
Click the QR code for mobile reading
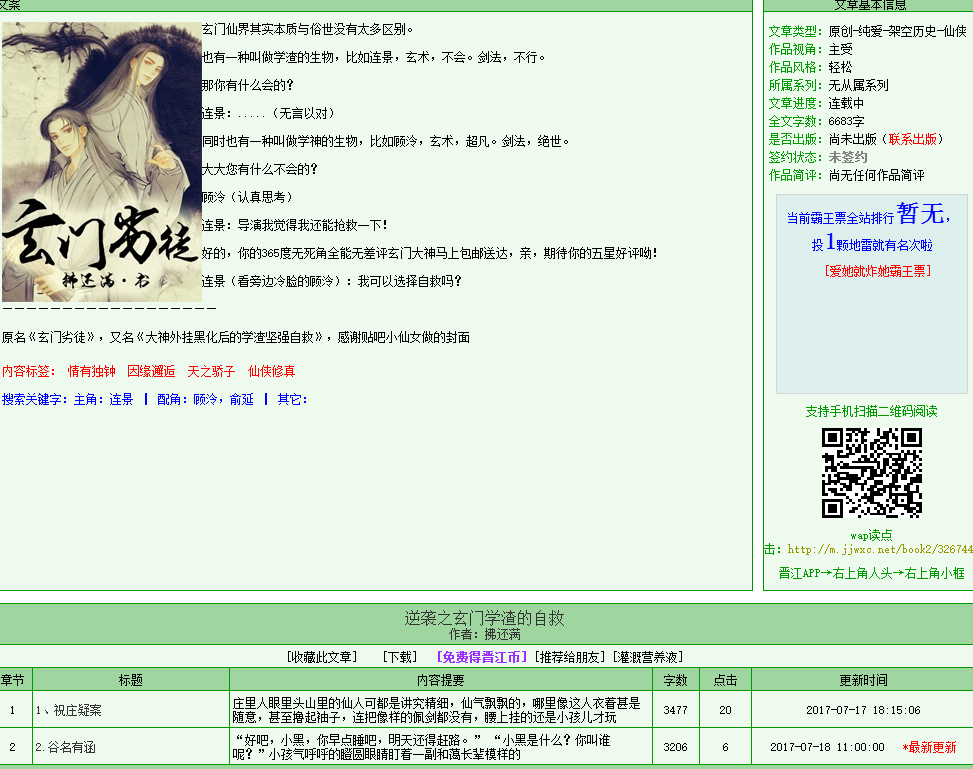[872, 473]
